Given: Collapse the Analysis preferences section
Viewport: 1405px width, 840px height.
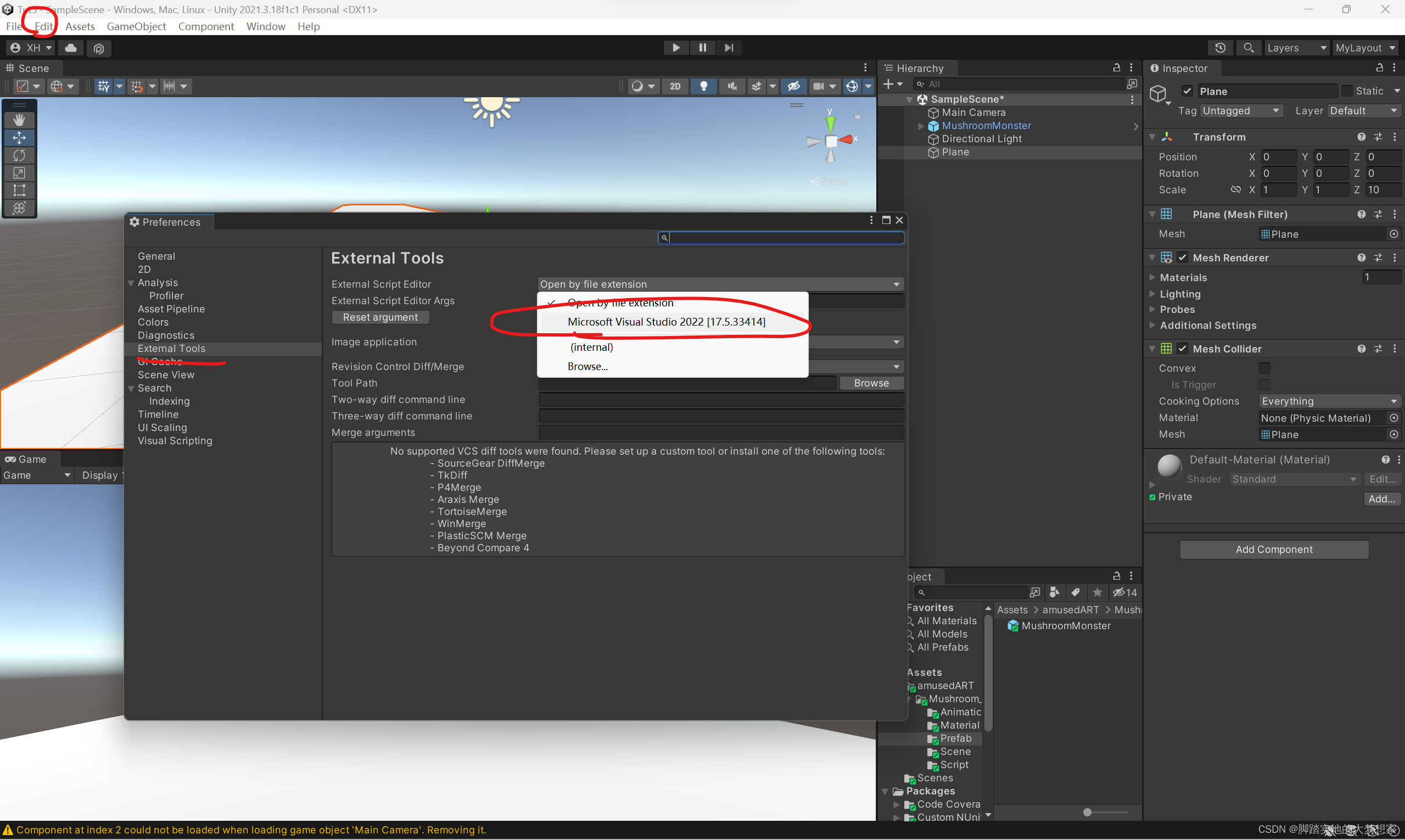Looking at the screenshot, I should (x=131, y=282).
